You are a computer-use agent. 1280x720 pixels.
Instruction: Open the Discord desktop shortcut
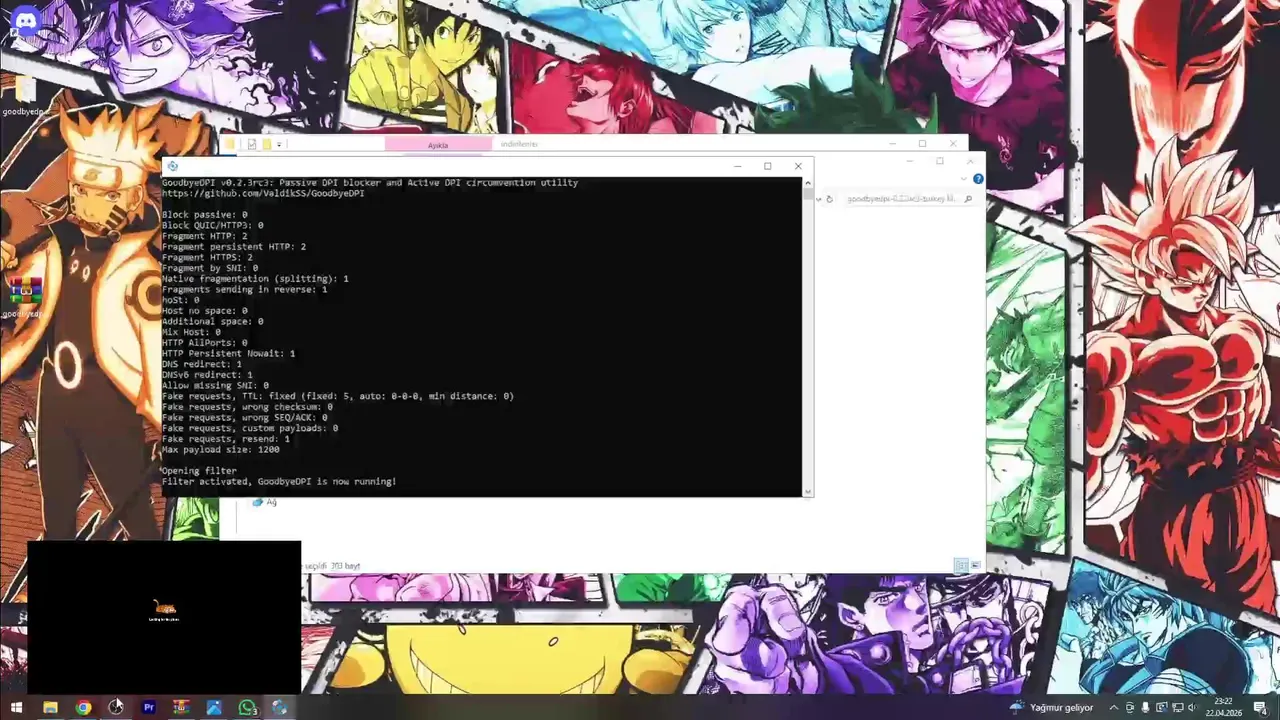coord(24,20)
